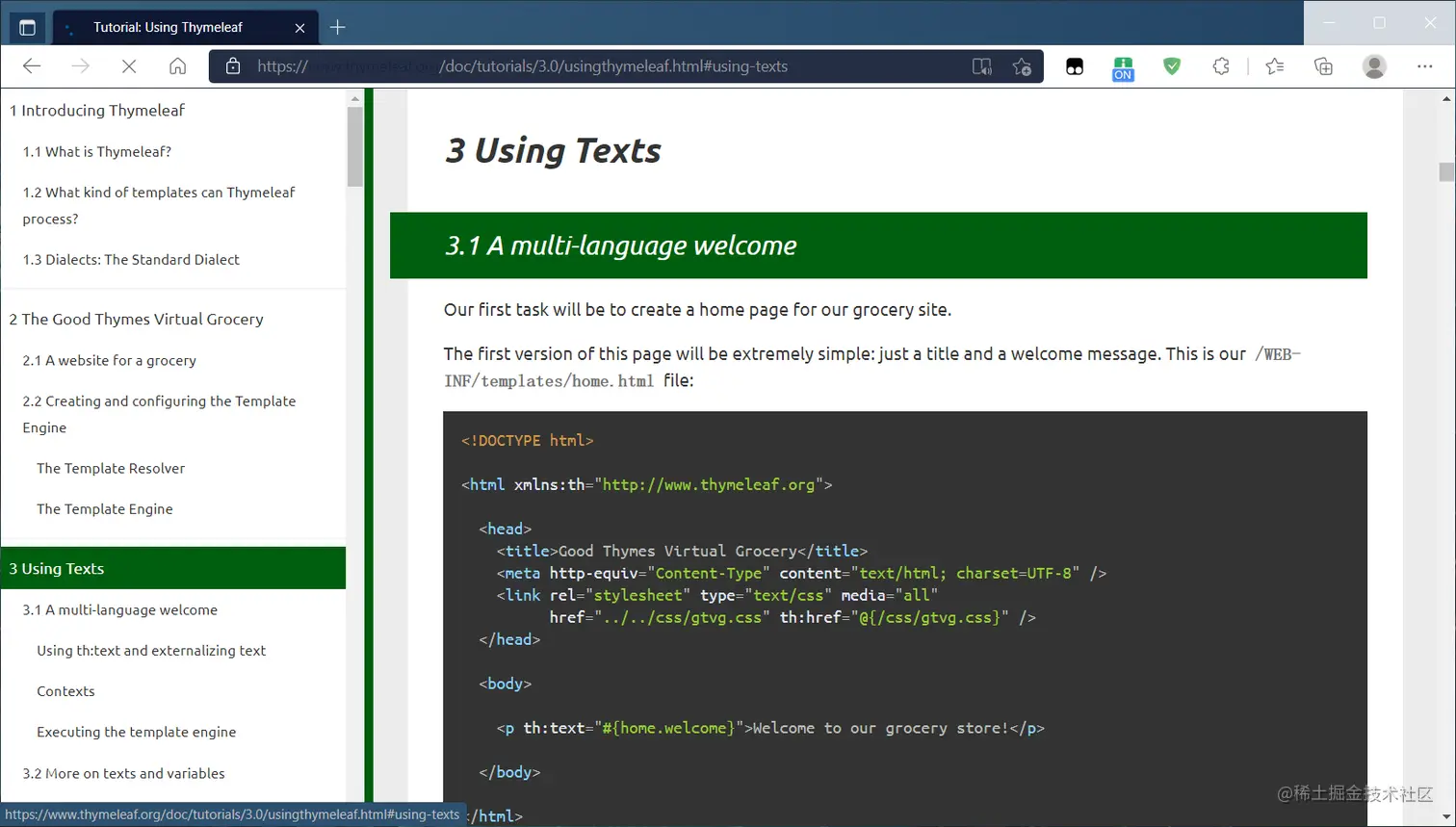Click the sidebar scrollbar up arrow
The height and width of the screenshot is (827, 1456).
point(354,97)
